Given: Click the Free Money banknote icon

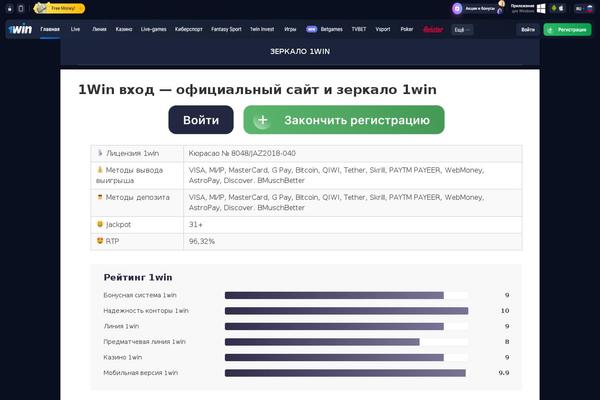Looking at the screenshot, I should point(41,8).
